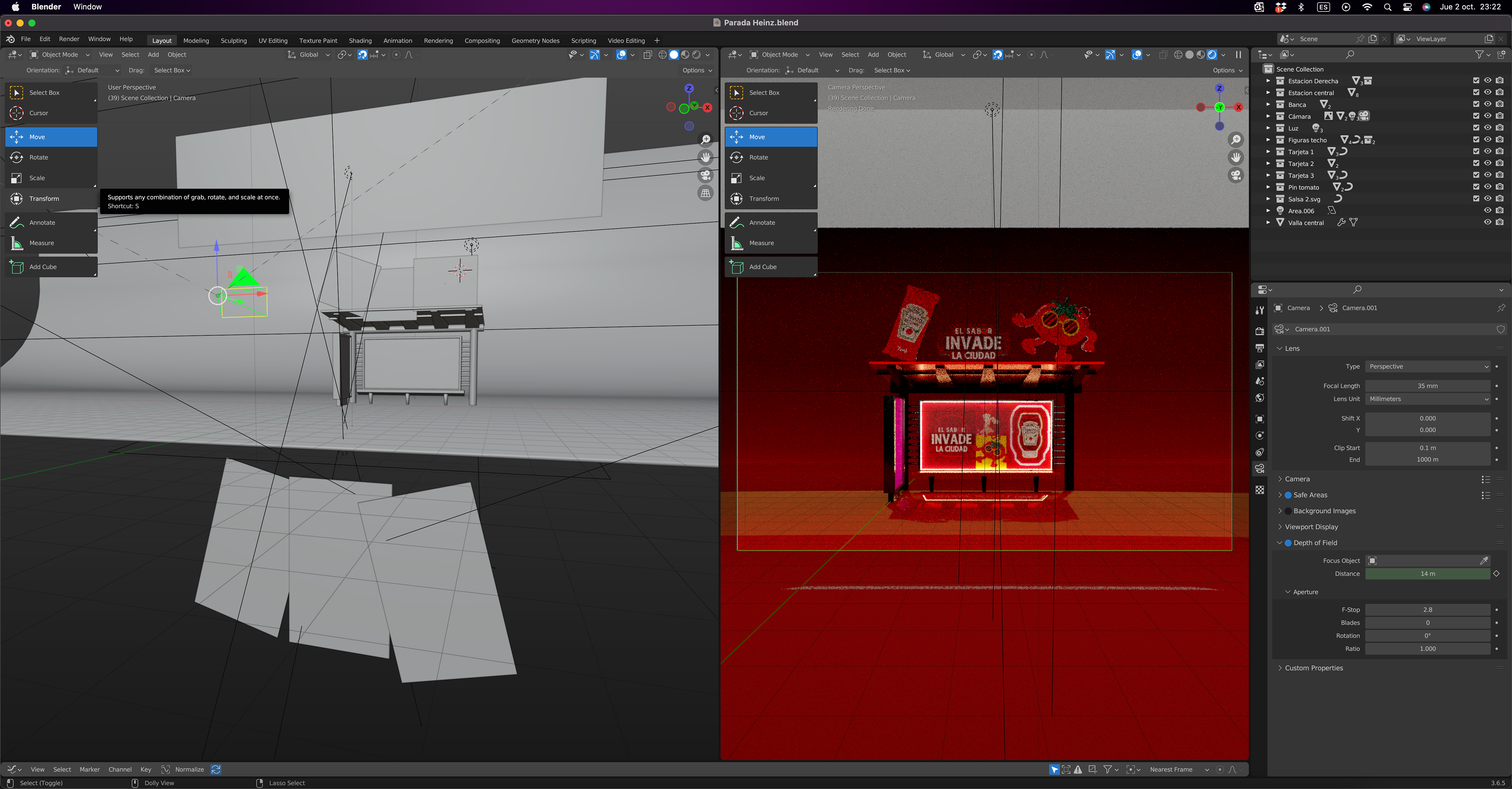Open the Render menu
Image resolution: width=1512 pixels, height=789 pixels.
(x=69, y=39)
